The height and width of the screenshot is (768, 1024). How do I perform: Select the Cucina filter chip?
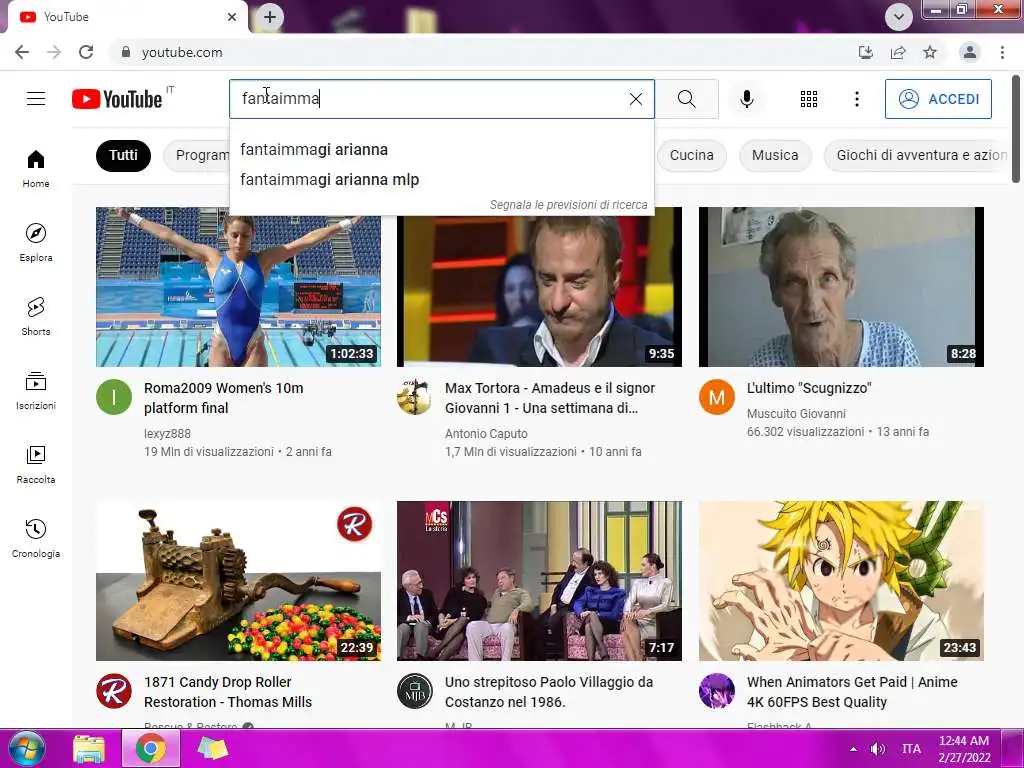[x=691, y=155]
